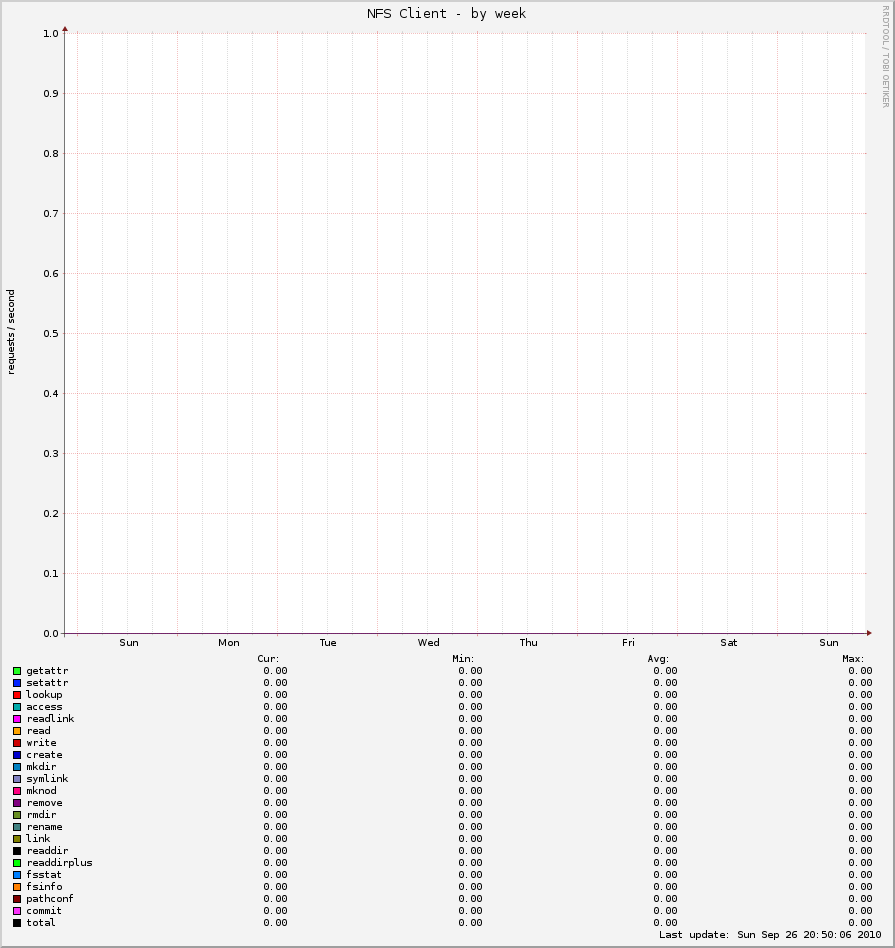Click the mkdir Min value 0.00
Image resolution: width=895 pixels, height=948 pixels.
point(470,767)
